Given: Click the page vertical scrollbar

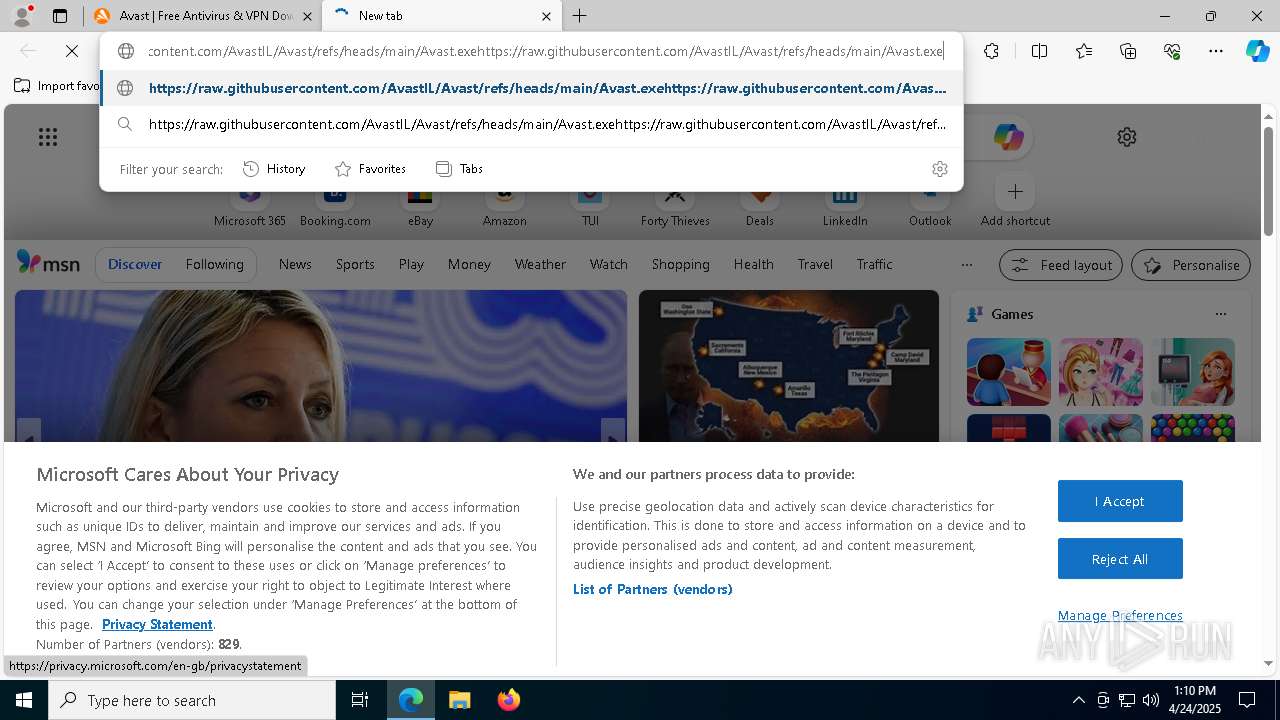Looking at the screenshot, I should click(x=1269, y=180).
